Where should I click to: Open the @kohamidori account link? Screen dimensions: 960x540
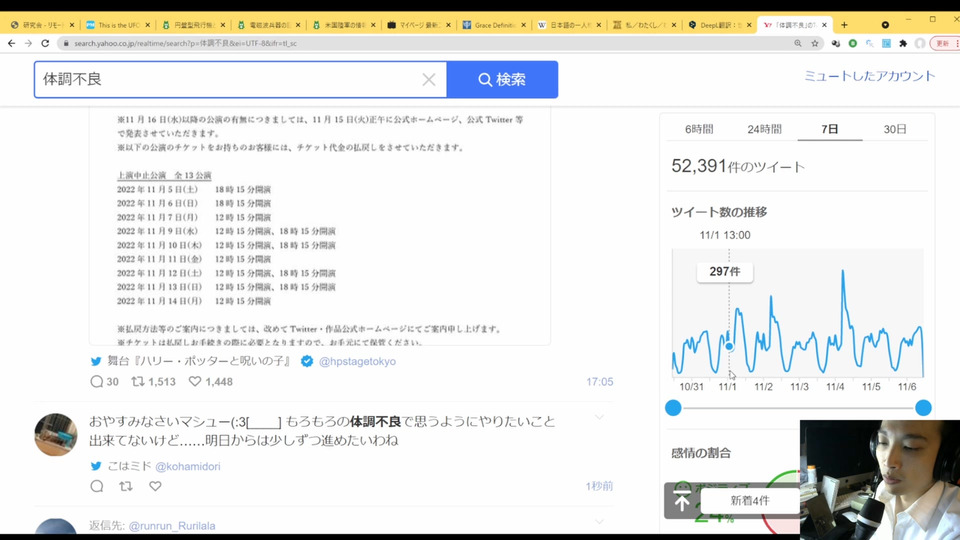tap(187, 467)
